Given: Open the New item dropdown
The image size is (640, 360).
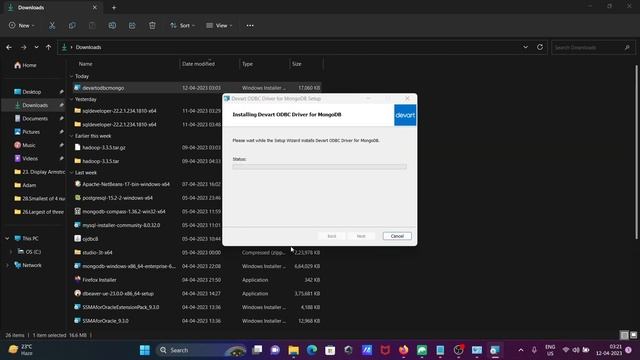Looking at the screenshot, I should click(x=22, y=25).
